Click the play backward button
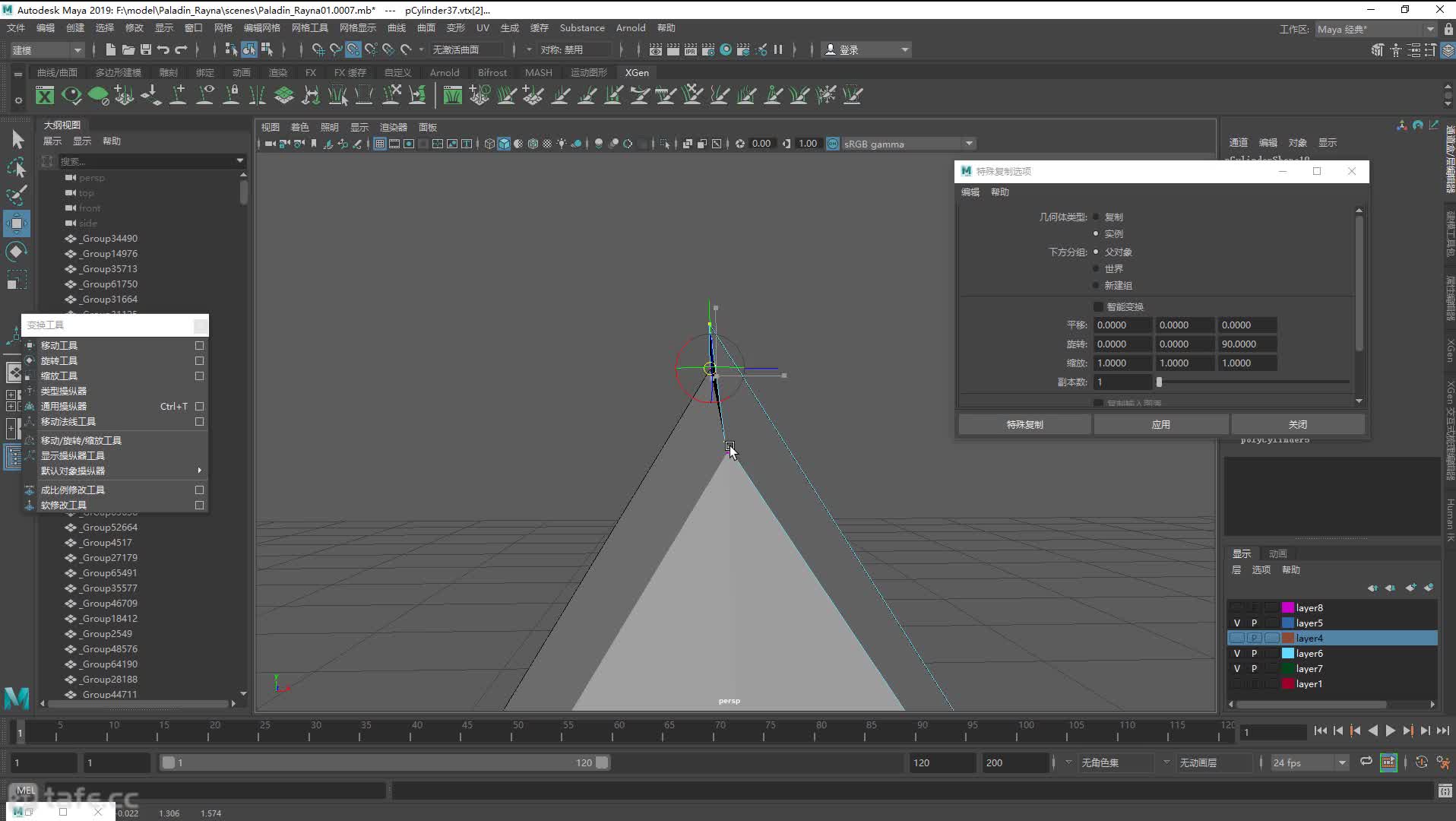 1372,731
